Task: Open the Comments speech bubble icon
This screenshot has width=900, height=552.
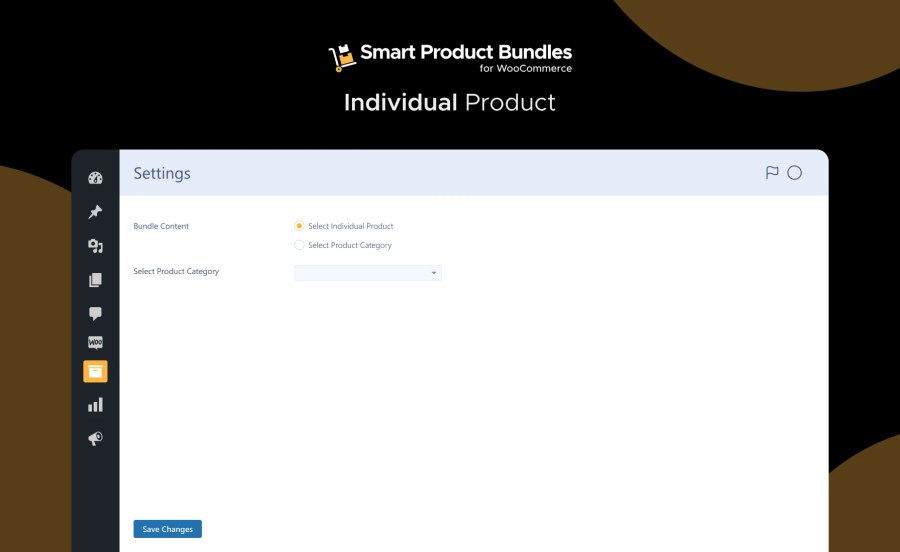Action: [95, 313]
